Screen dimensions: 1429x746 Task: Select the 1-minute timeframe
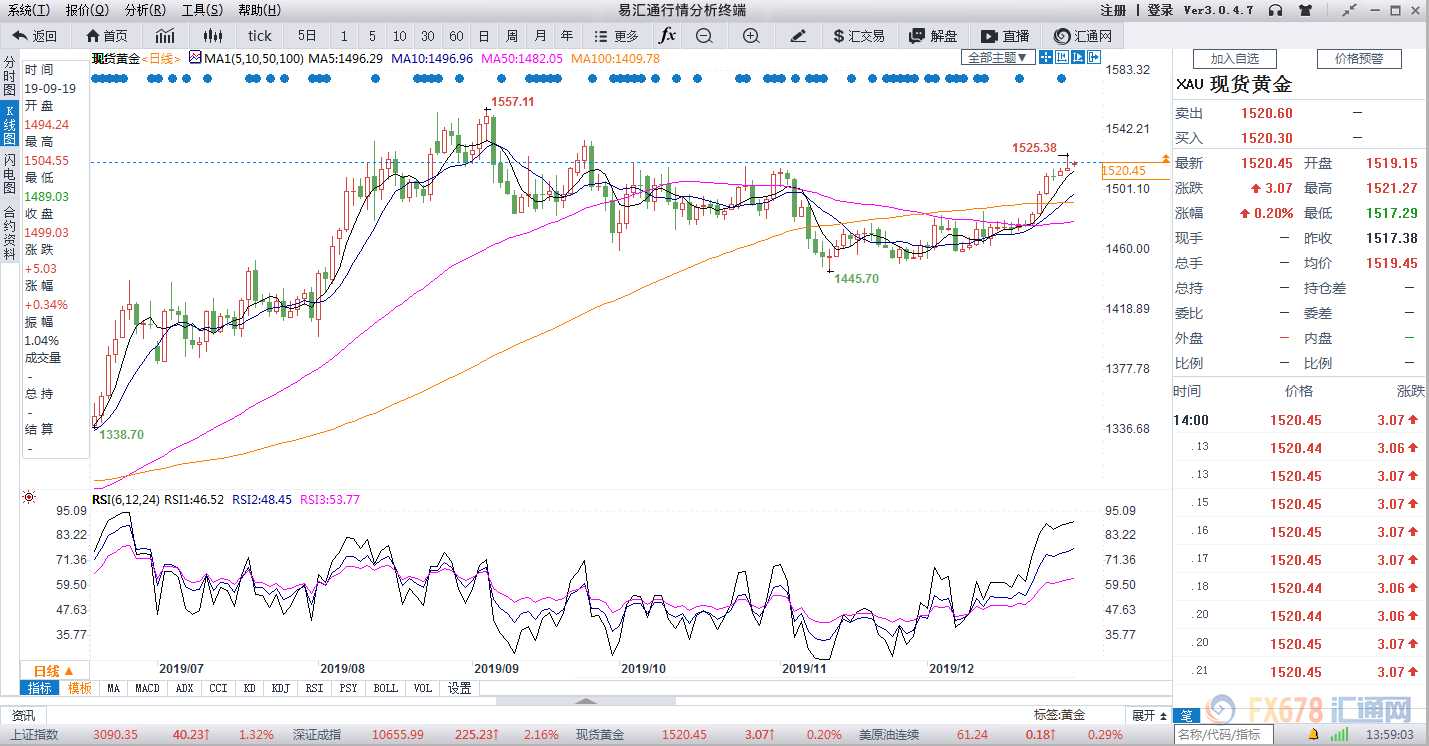pyautogui.click(x=344, y=36)
